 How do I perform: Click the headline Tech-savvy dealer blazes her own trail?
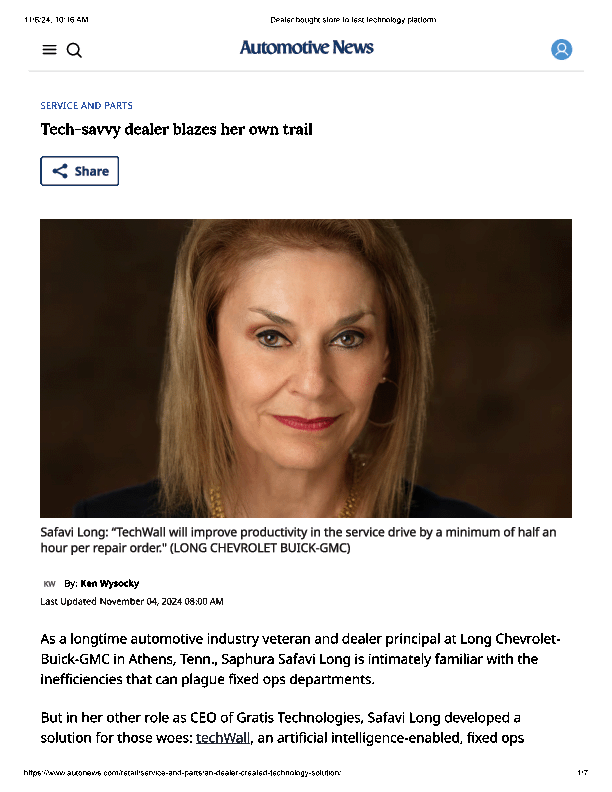click(x=177, y=130)
